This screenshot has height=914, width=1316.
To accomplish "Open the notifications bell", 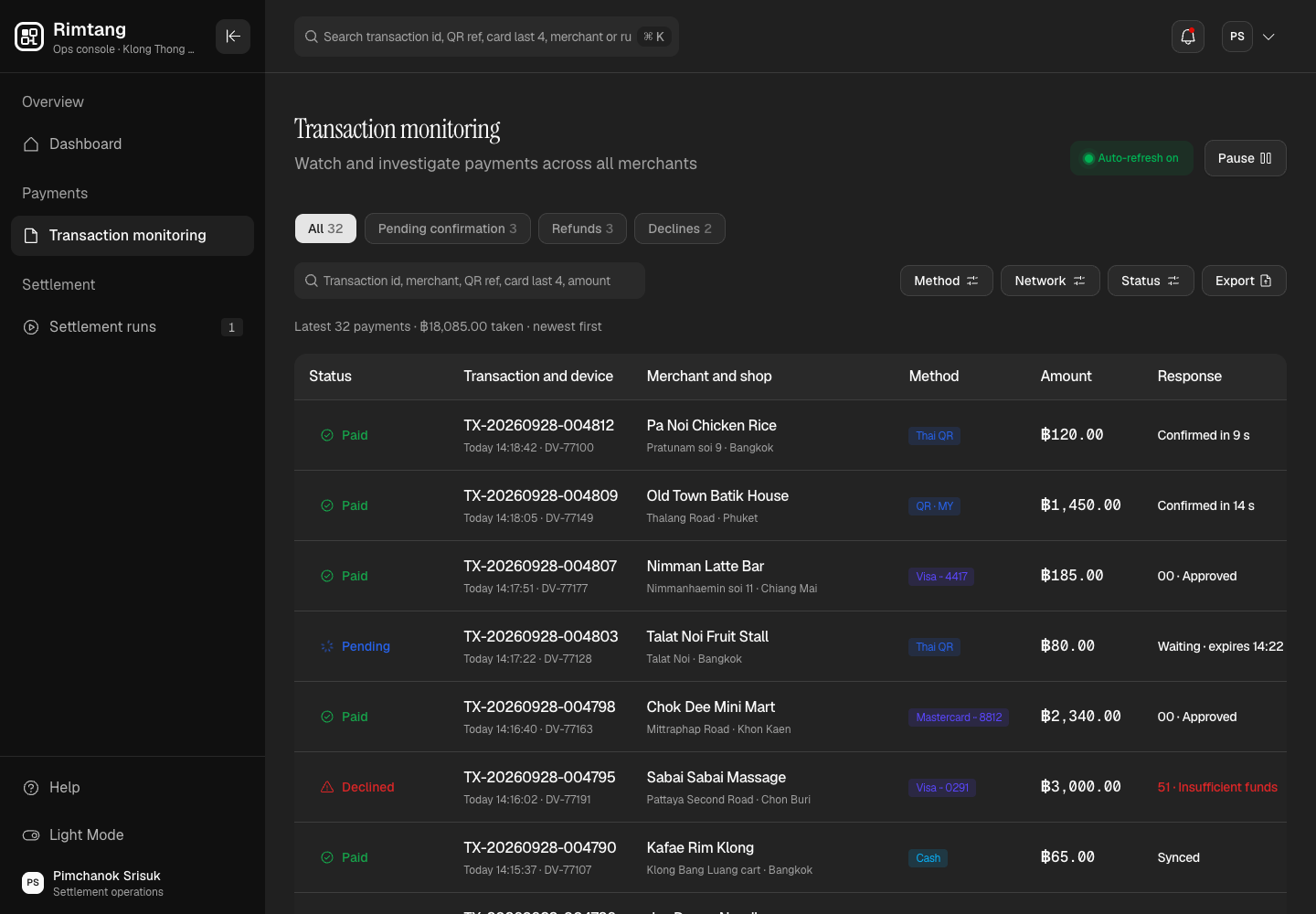I will tap(1188, 37).
